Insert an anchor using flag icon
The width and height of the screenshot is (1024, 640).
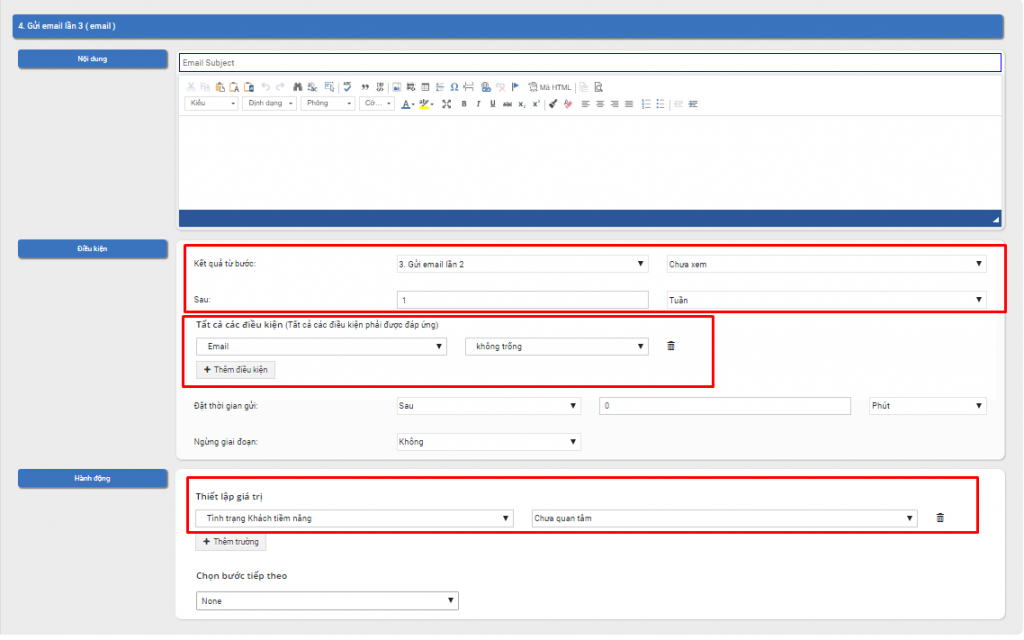point(515,87)
